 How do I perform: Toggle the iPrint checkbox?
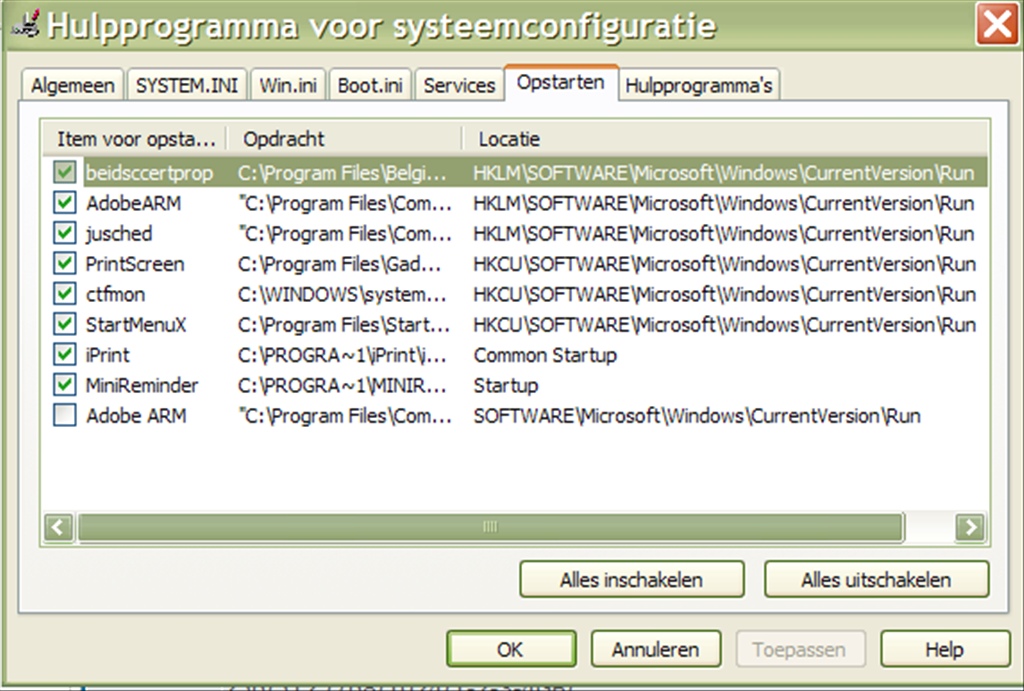[x=65, y=355]
